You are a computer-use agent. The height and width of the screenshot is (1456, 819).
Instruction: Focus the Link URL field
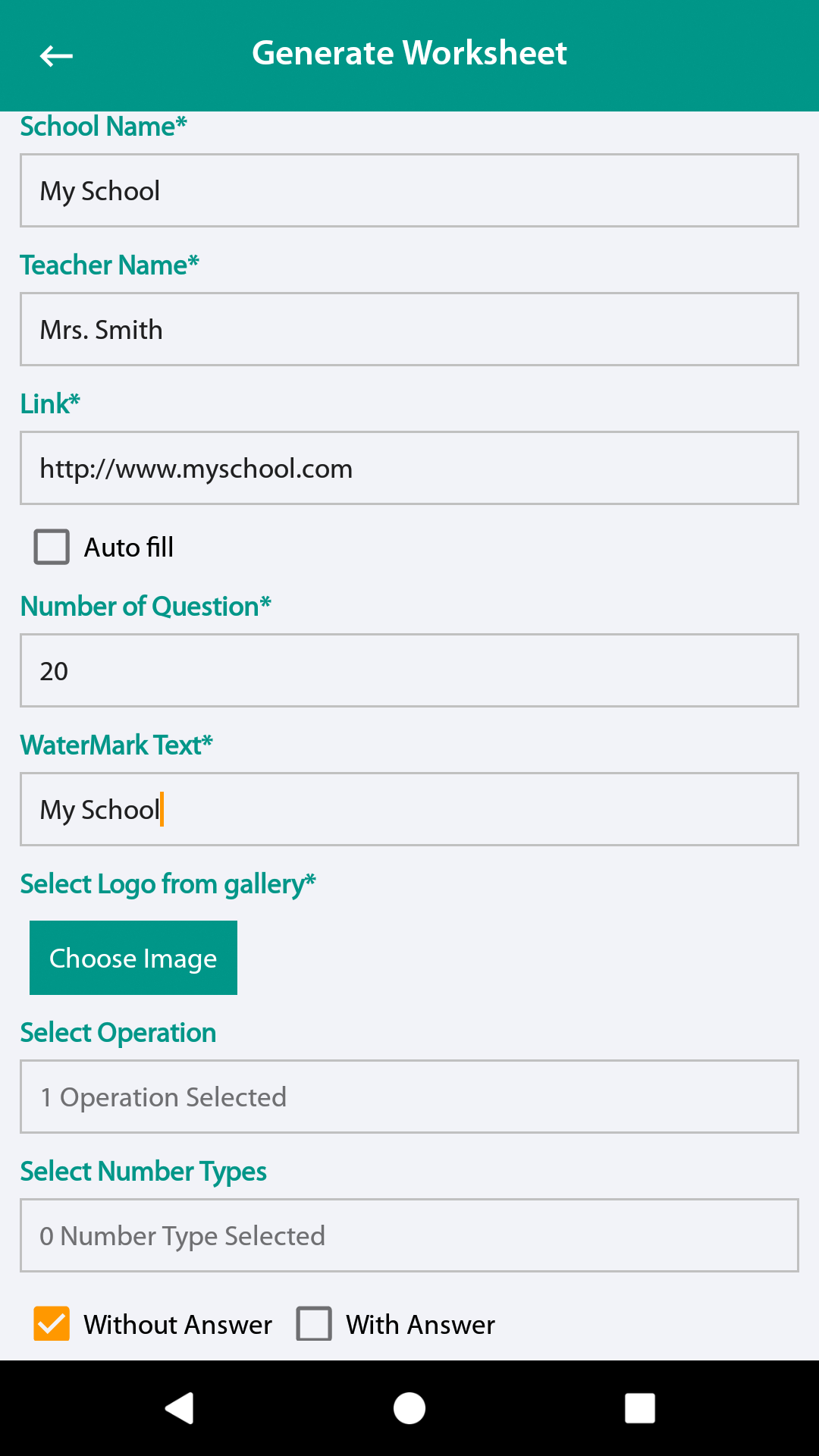click(x=409, y=468)
